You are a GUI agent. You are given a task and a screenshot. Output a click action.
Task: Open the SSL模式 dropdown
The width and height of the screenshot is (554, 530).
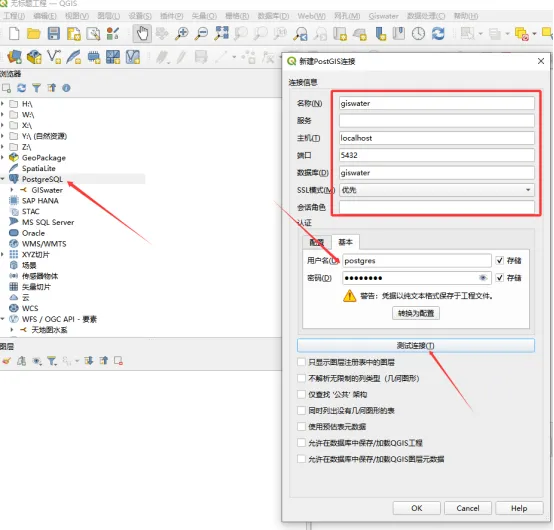coord(437,190)
